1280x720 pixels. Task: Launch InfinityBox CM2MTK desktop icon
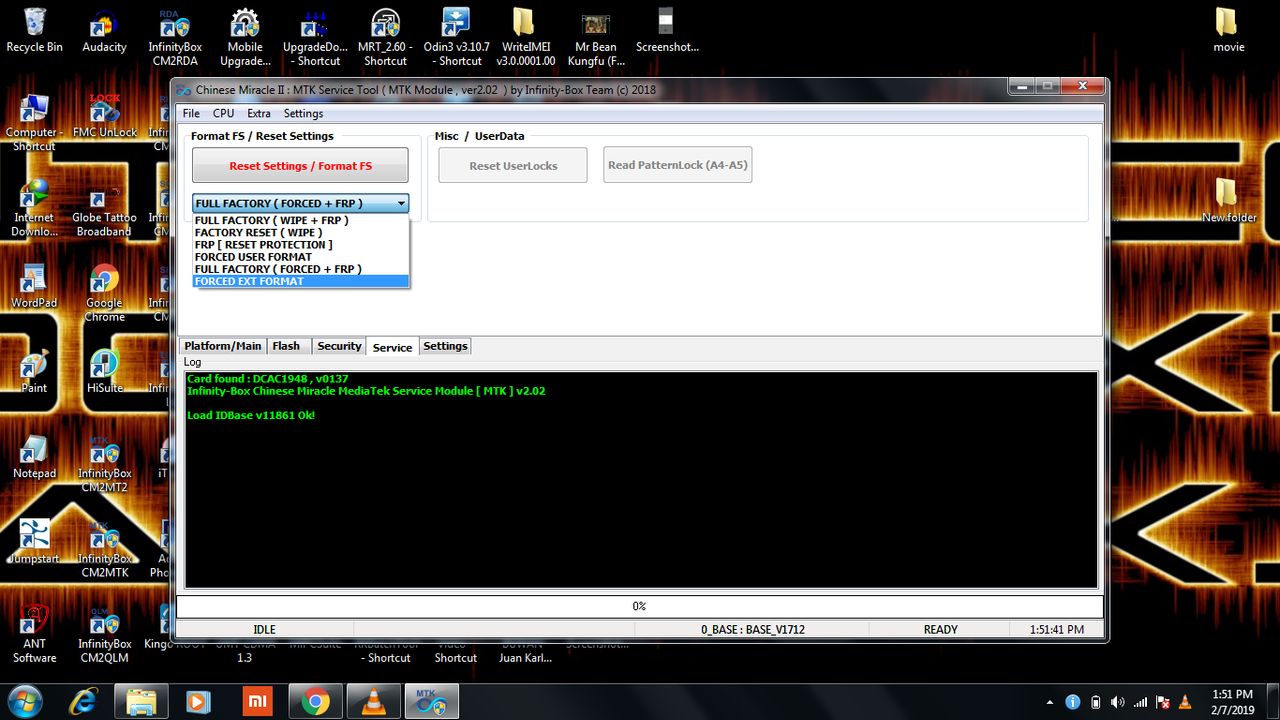tap(104, 548)
